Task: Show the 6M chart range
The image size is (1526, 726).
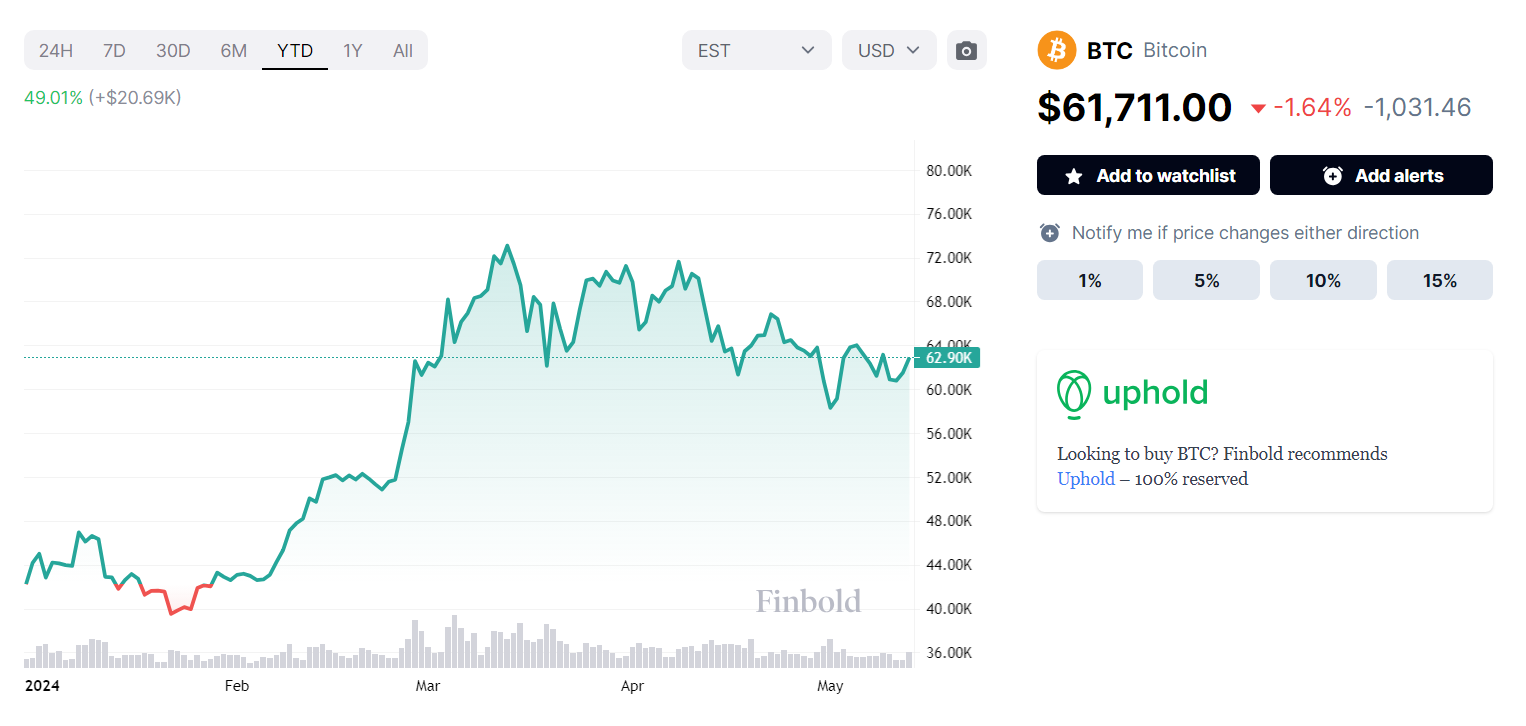Action: 234,50
